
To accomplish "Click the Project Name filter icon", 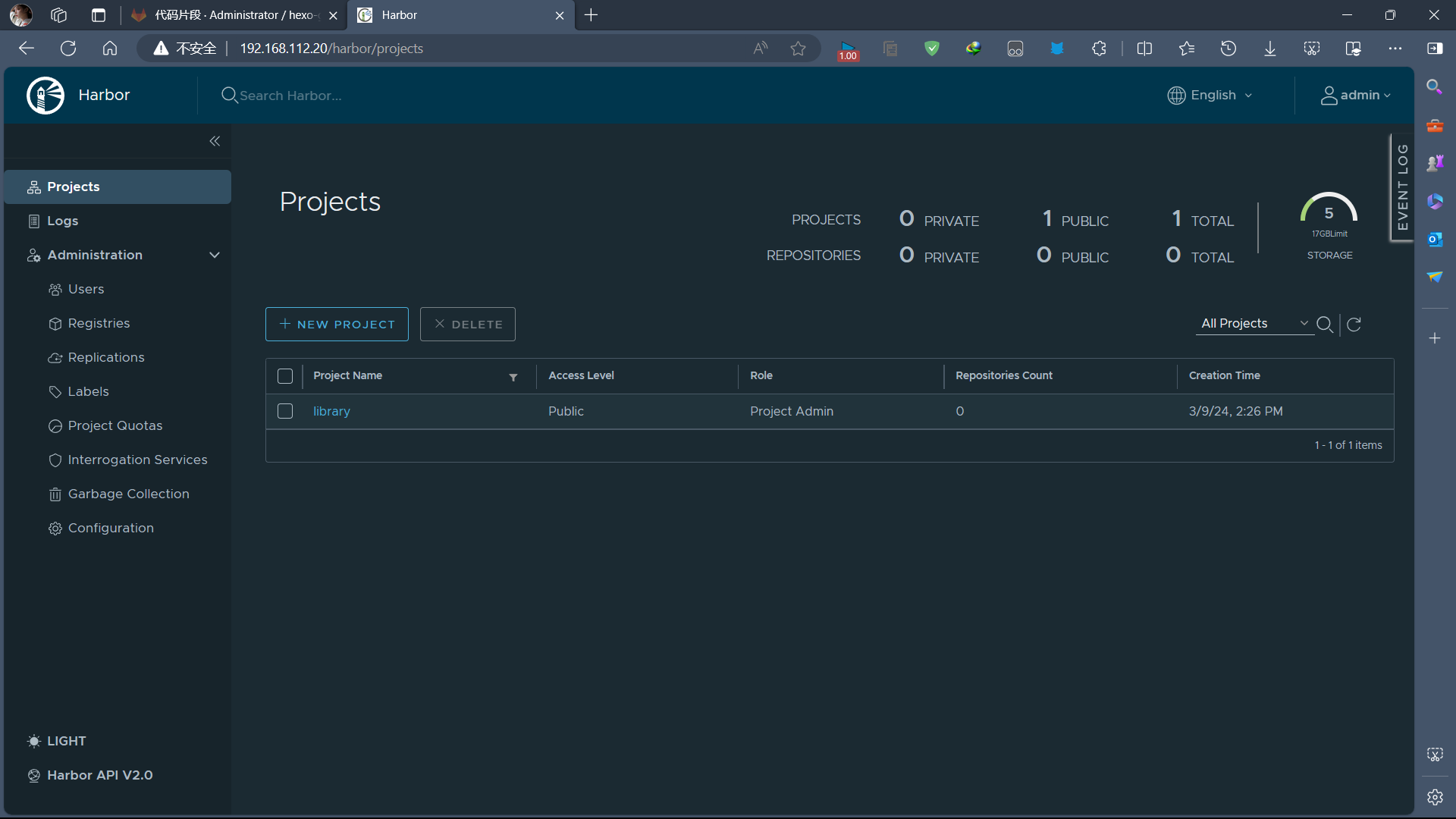I will click(513, 377).
